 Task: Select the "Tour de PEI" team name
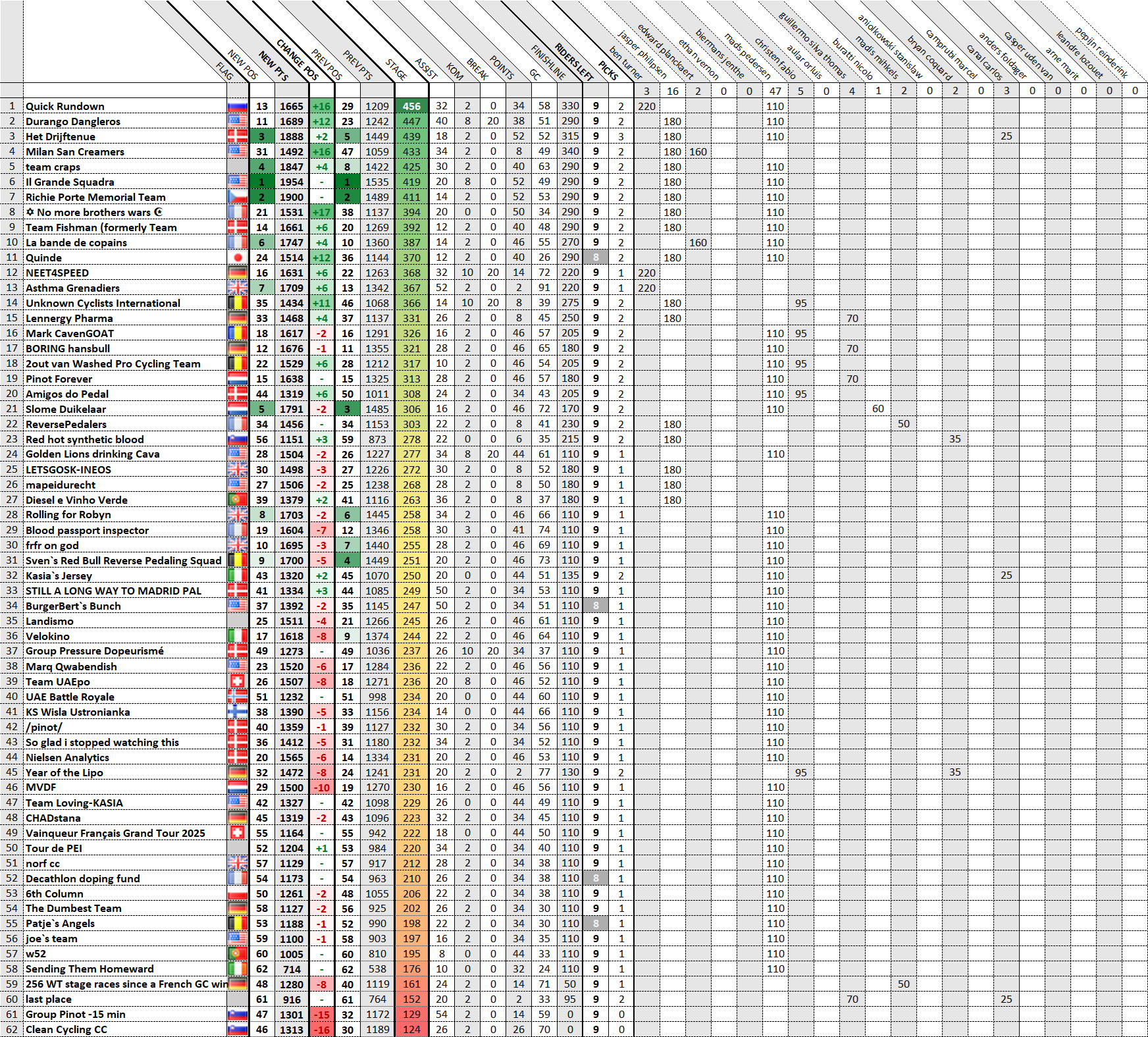click(54, 848)
